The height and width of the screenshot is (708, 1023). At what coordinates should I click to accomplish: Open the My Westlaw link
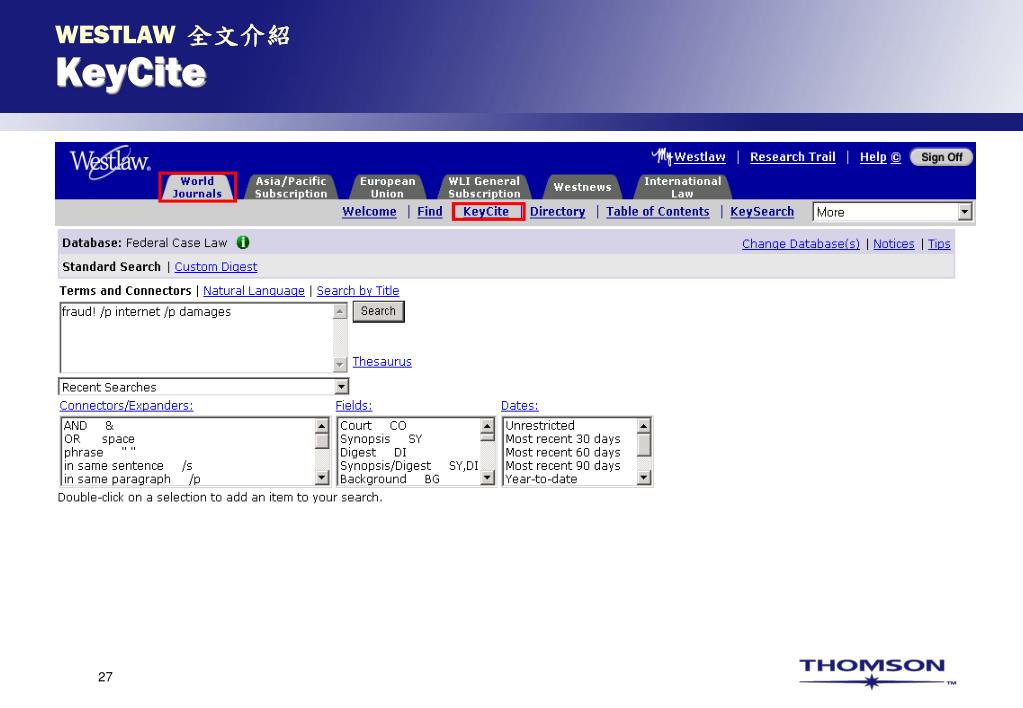[689, 157]
